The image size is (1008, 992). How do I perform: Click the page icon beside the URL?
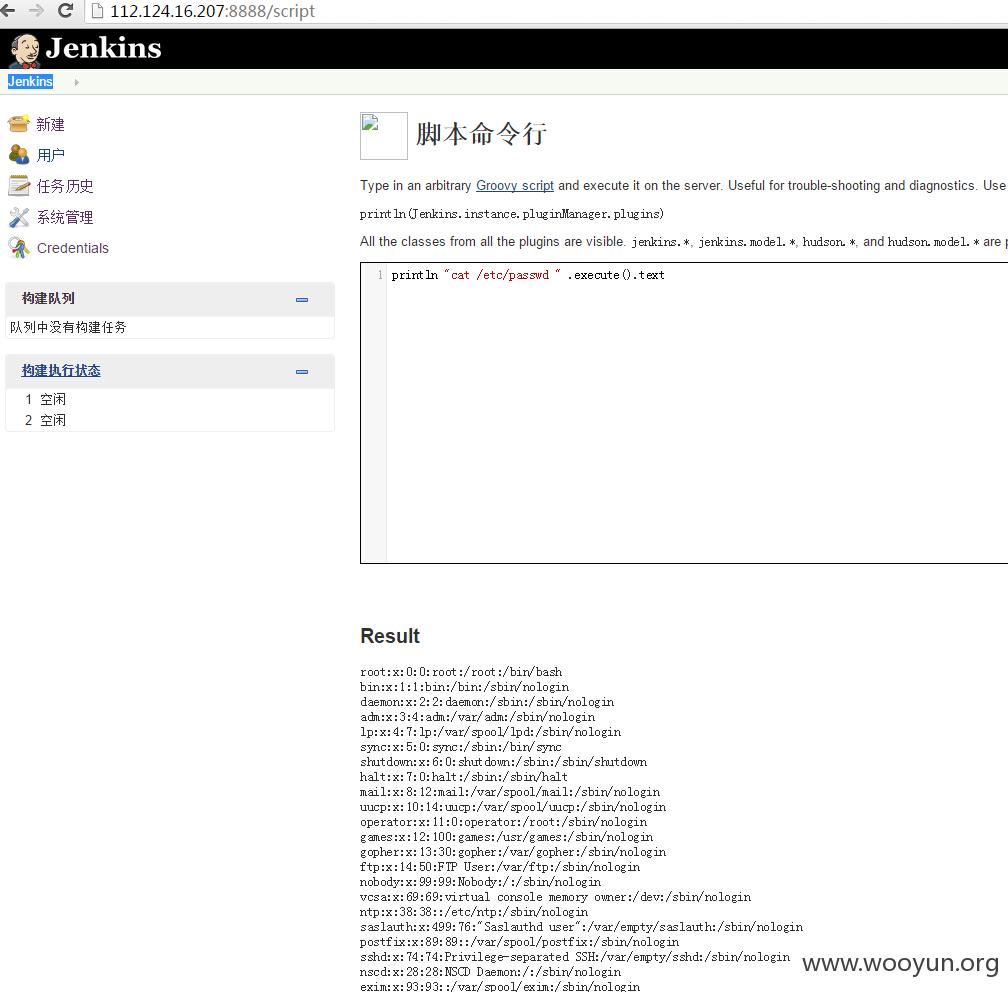point(97,11)
